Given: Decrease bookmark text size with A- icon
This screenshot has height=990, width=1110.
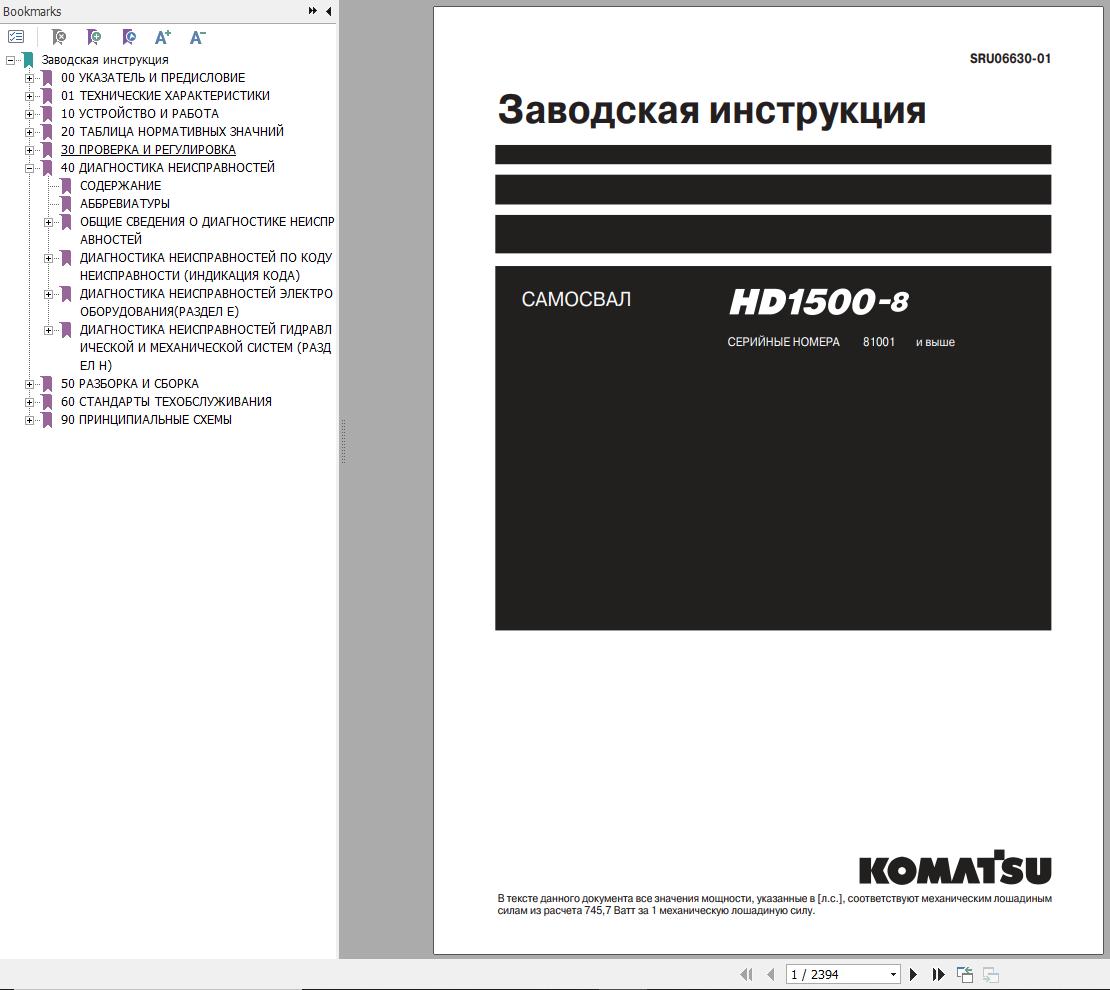Looking at the screenshot, I should coord(196,36).
